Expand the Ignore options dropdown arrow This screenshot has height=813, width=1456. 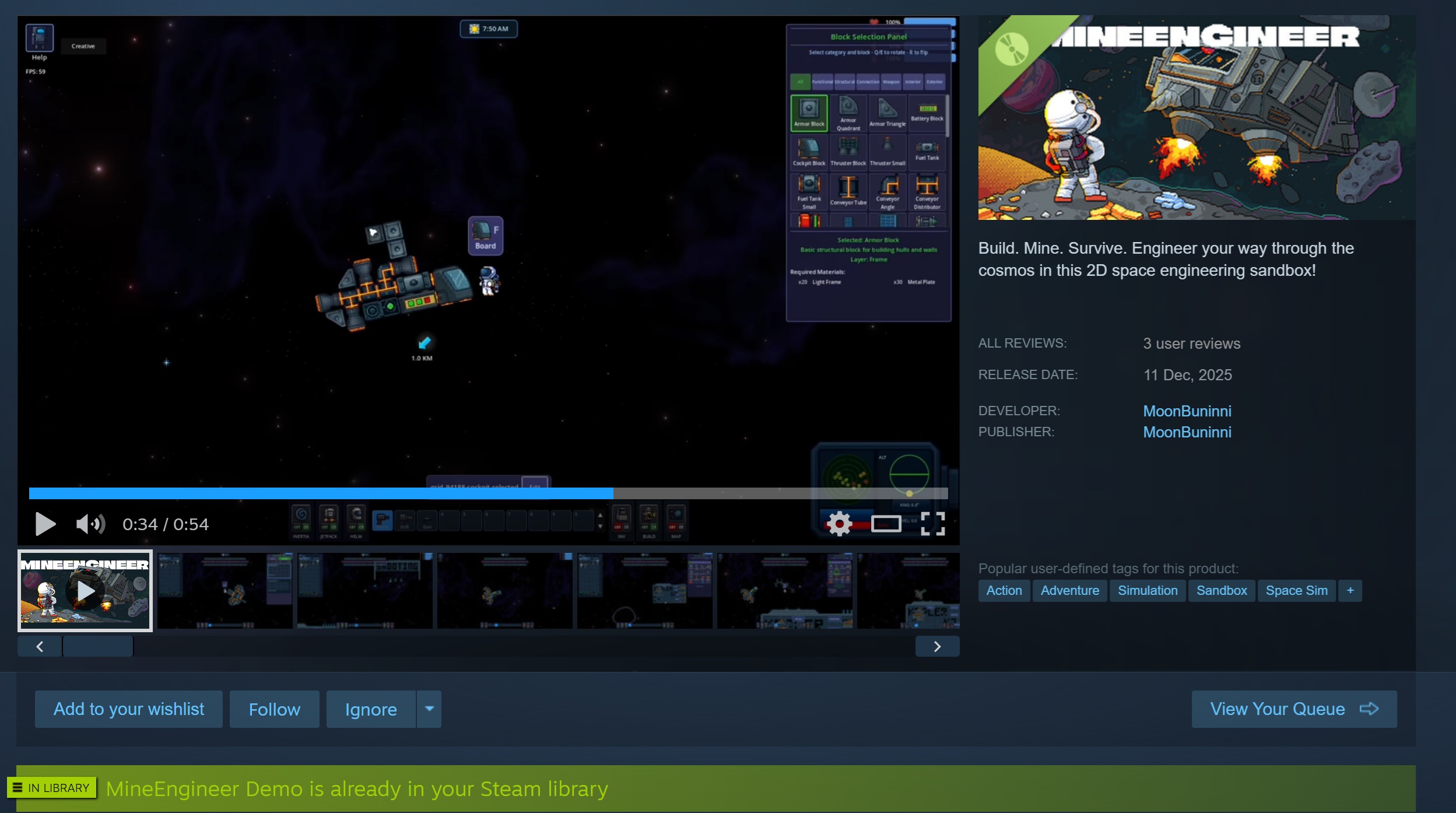[429, 709]
